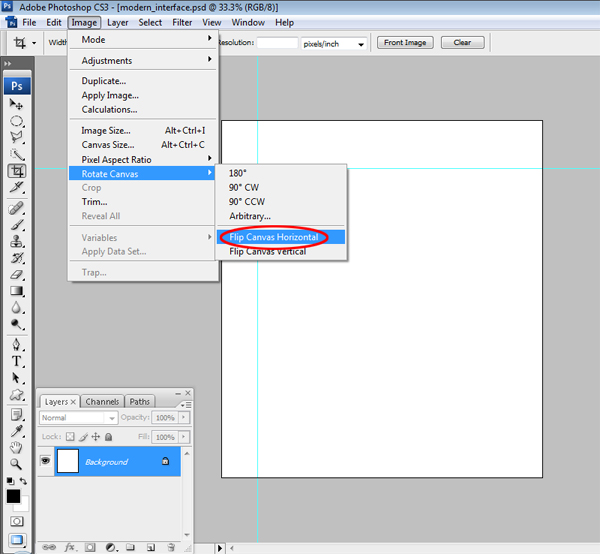This screenshot has height=554, width=600.
Task: Reset default foreground and background colors
Action: pos(10,481)
